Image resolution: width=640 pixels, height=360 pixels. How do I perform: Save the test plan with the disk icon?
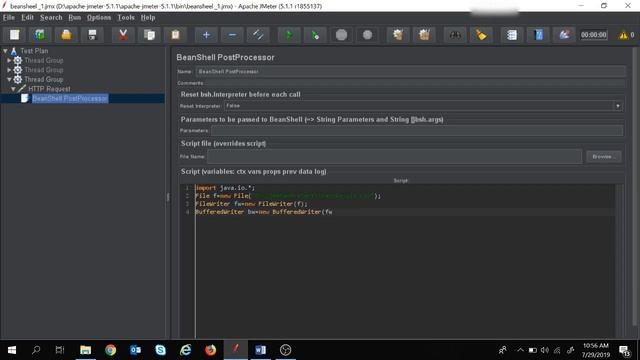coord(92,35)
